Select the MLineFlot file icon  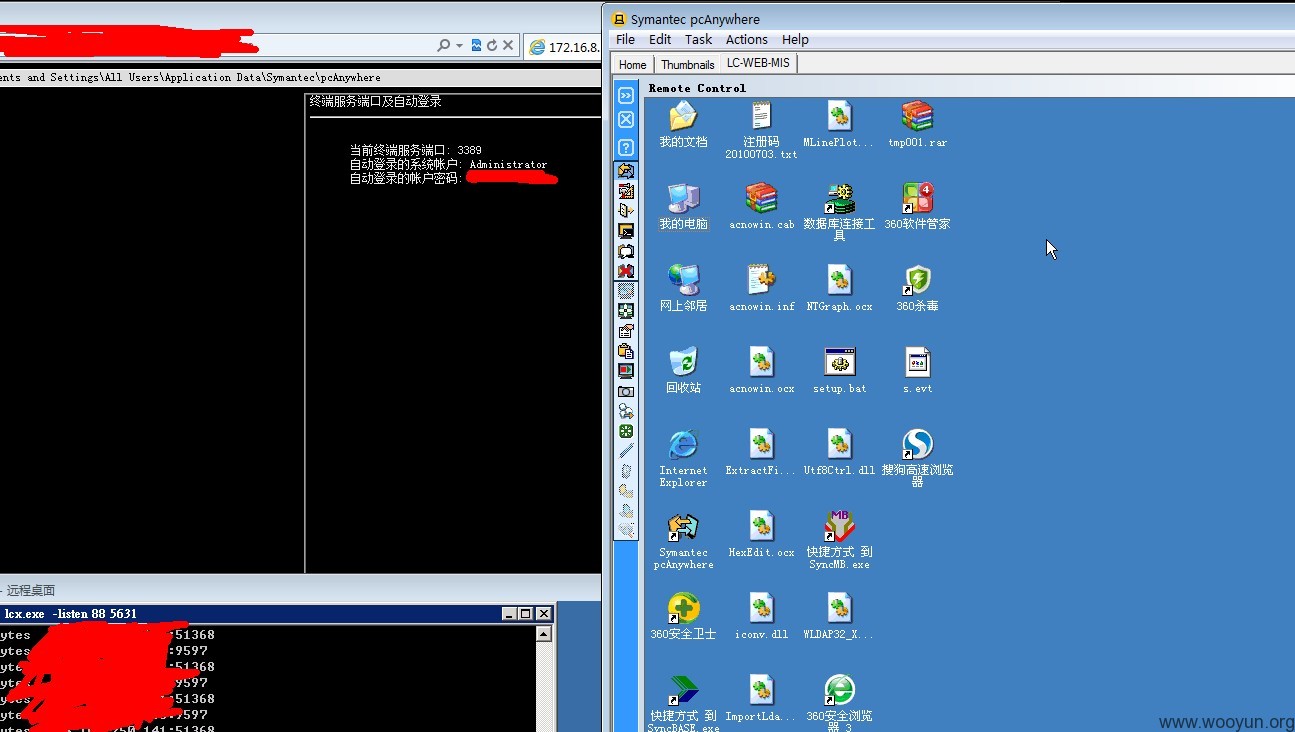[x=839, y=116]
